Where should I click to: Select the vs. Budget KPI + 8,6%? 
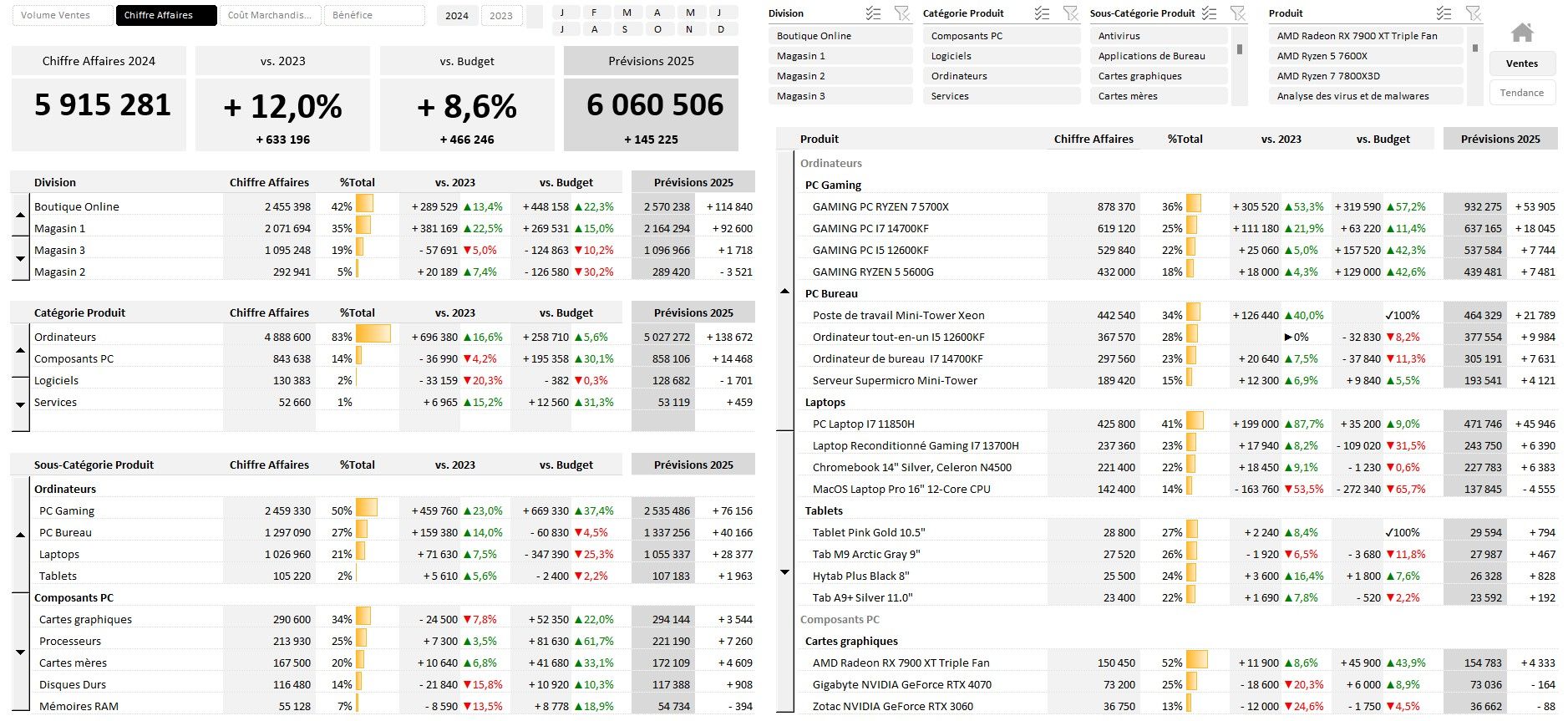click(467, 107)
